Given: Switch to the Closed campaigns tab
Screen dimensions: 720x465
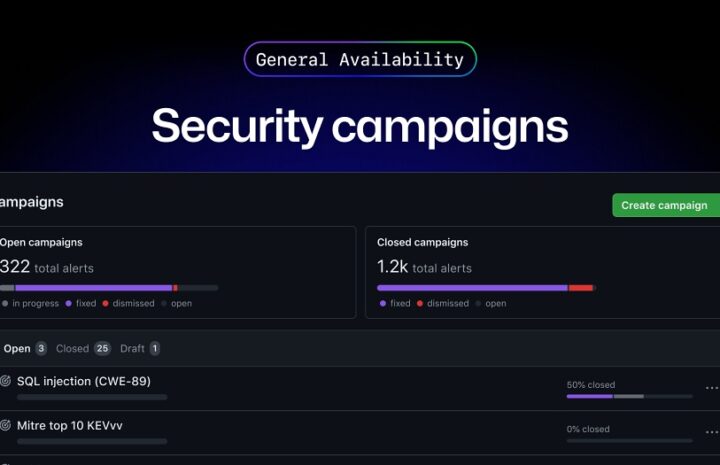Looking at the screenshot, I should [x=83, y=348].
